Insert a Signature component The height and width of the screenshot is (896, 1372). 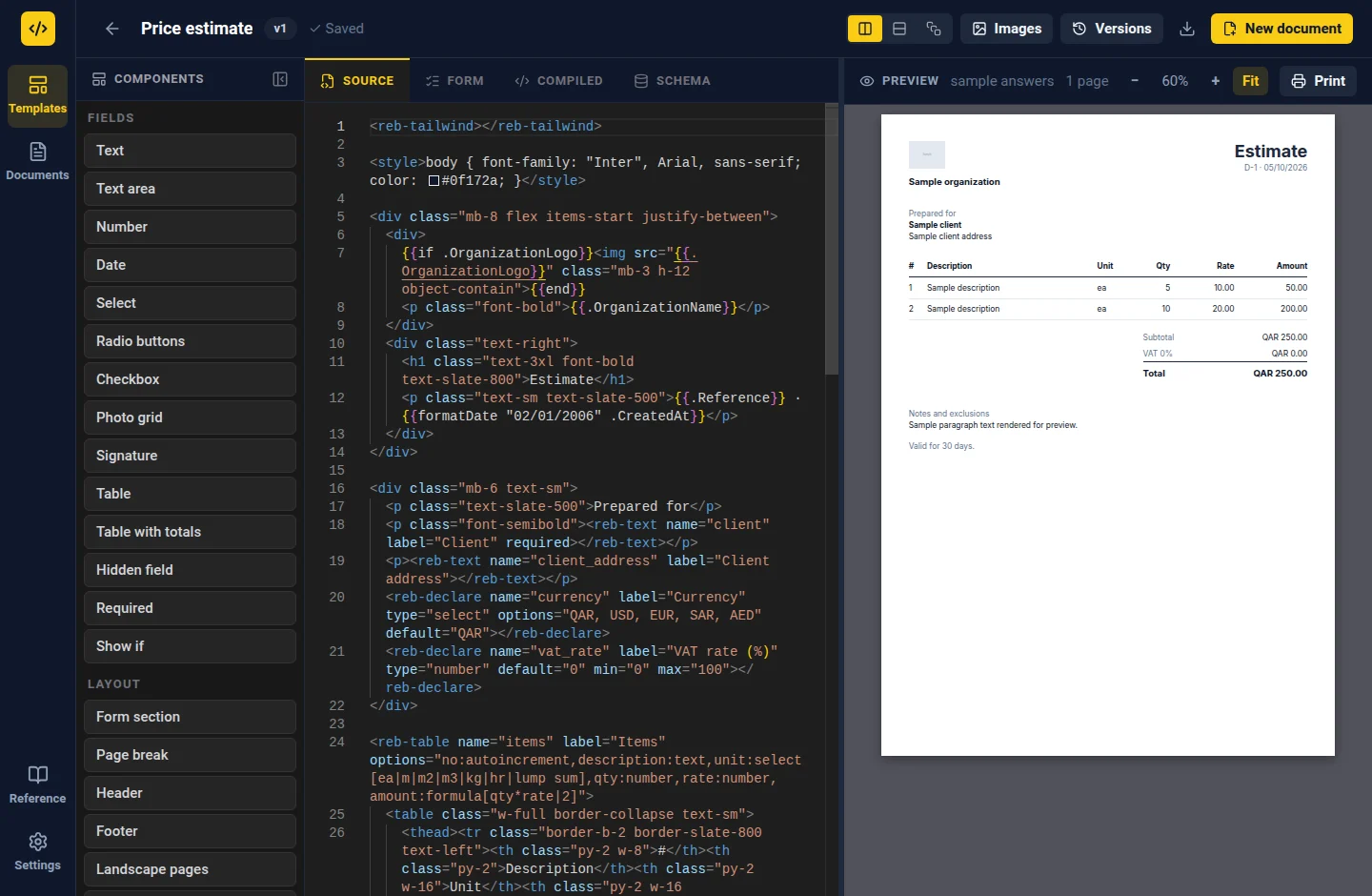190,456
